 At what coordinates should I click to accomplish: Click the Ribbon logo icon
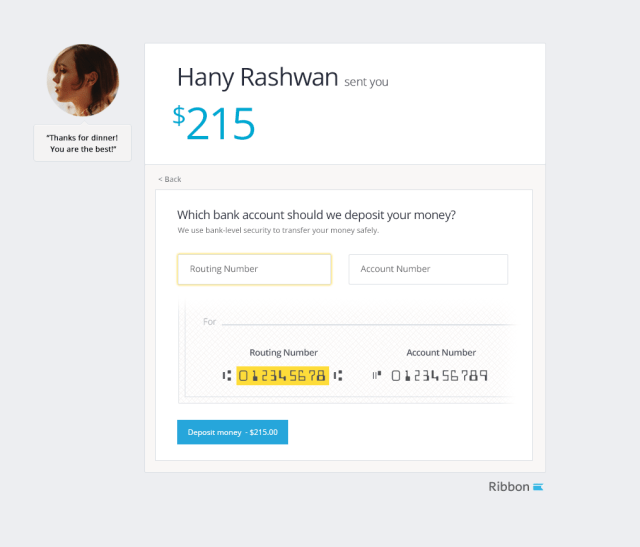[x=538, y=487]
